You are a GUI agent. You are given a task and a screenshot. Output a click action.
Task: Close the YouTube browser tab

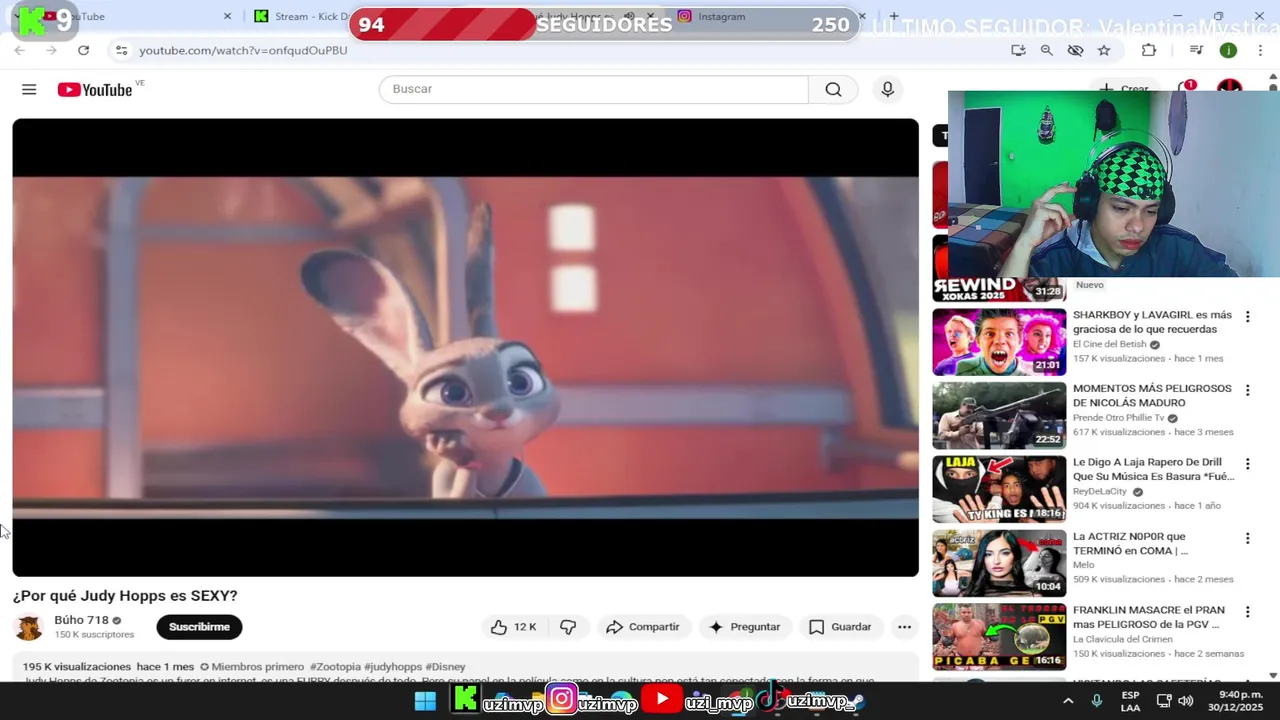[227, 16]
